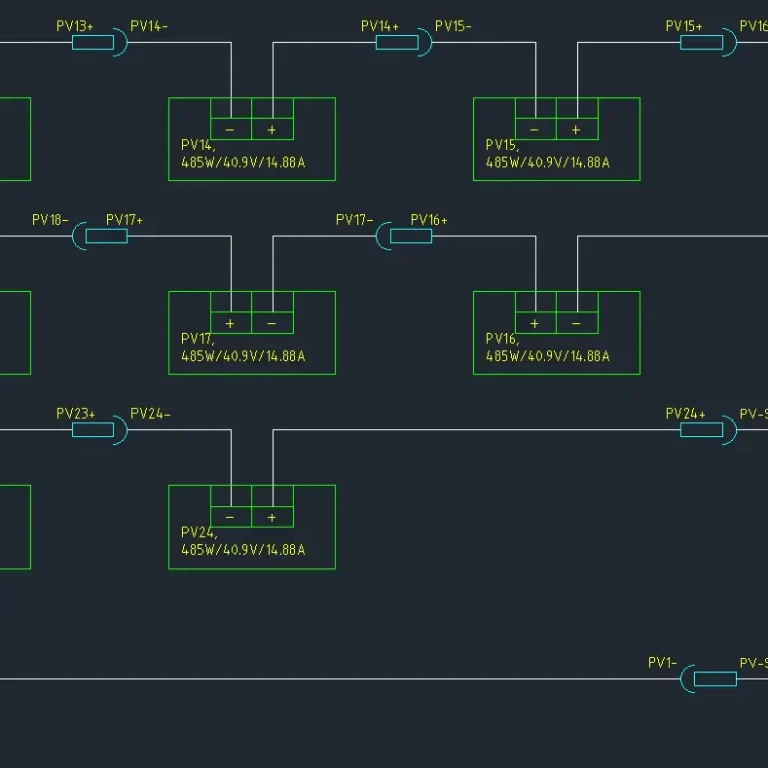Select the PV14 module negative terminal
Image resolution: width=768 pixels, height=768 pixels.
pyautogui.click(x=230, y=130)
